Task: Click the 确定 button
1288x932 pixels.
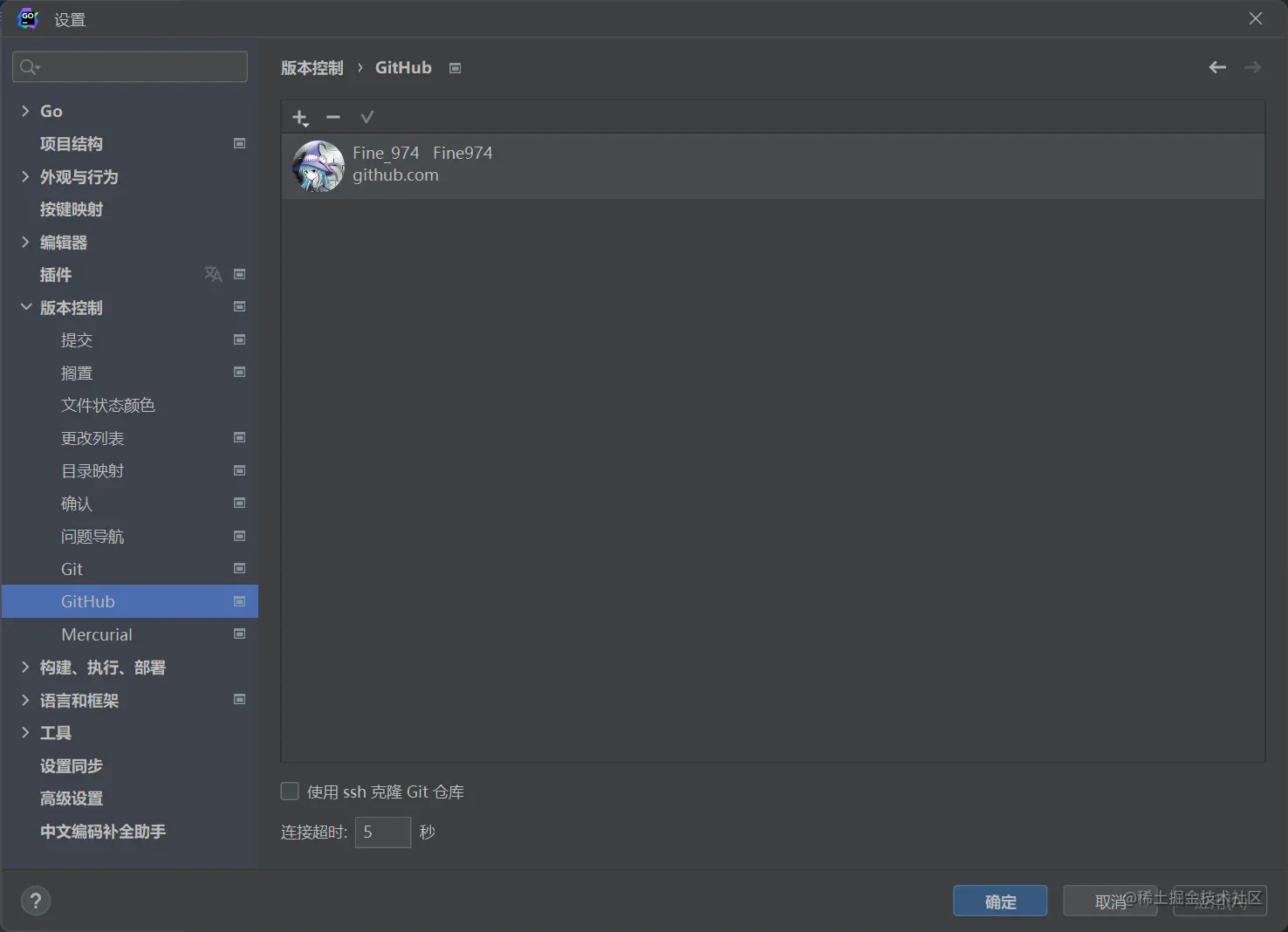Action: 1000,901
